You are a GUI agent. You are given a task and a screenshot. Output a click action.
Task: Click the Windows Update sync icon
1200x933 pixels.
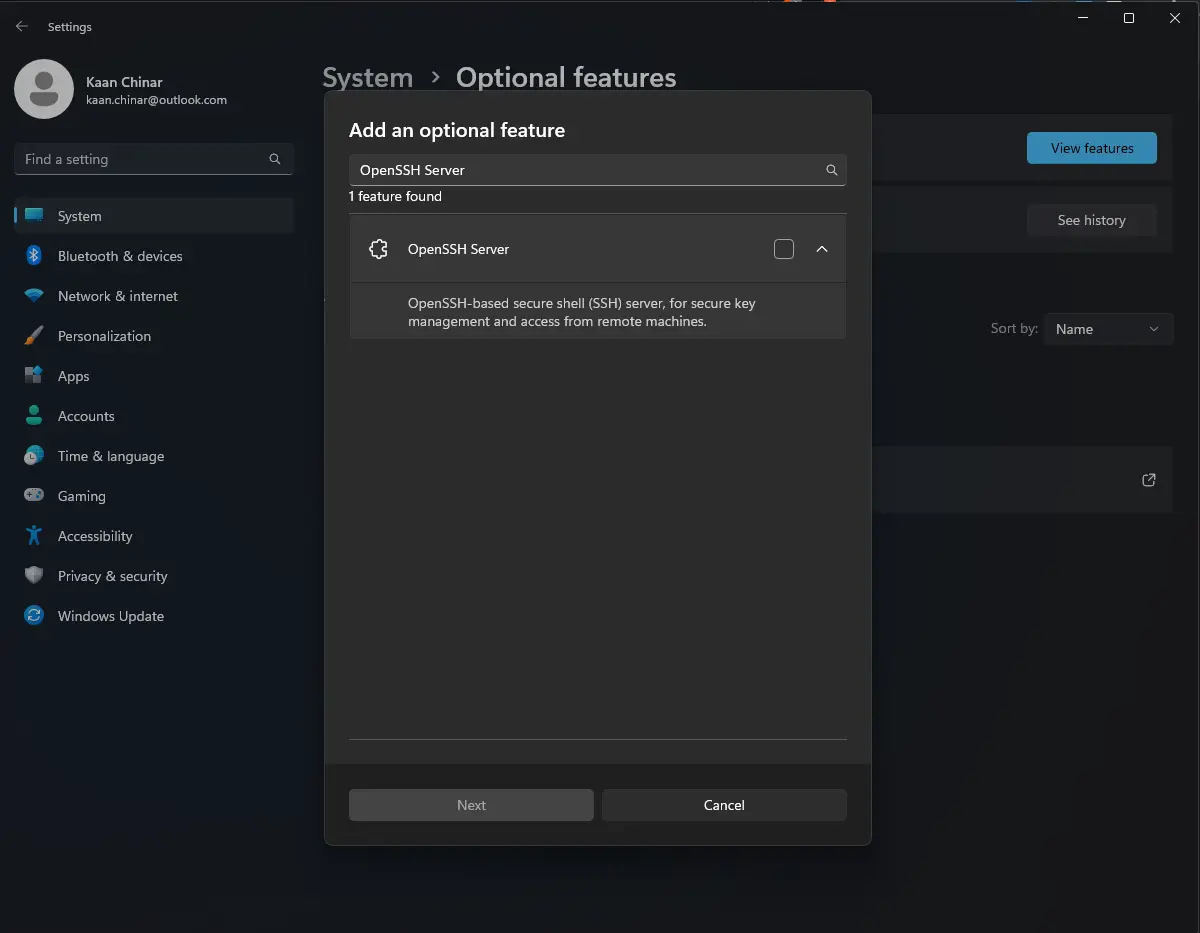(x=34, y=616)
